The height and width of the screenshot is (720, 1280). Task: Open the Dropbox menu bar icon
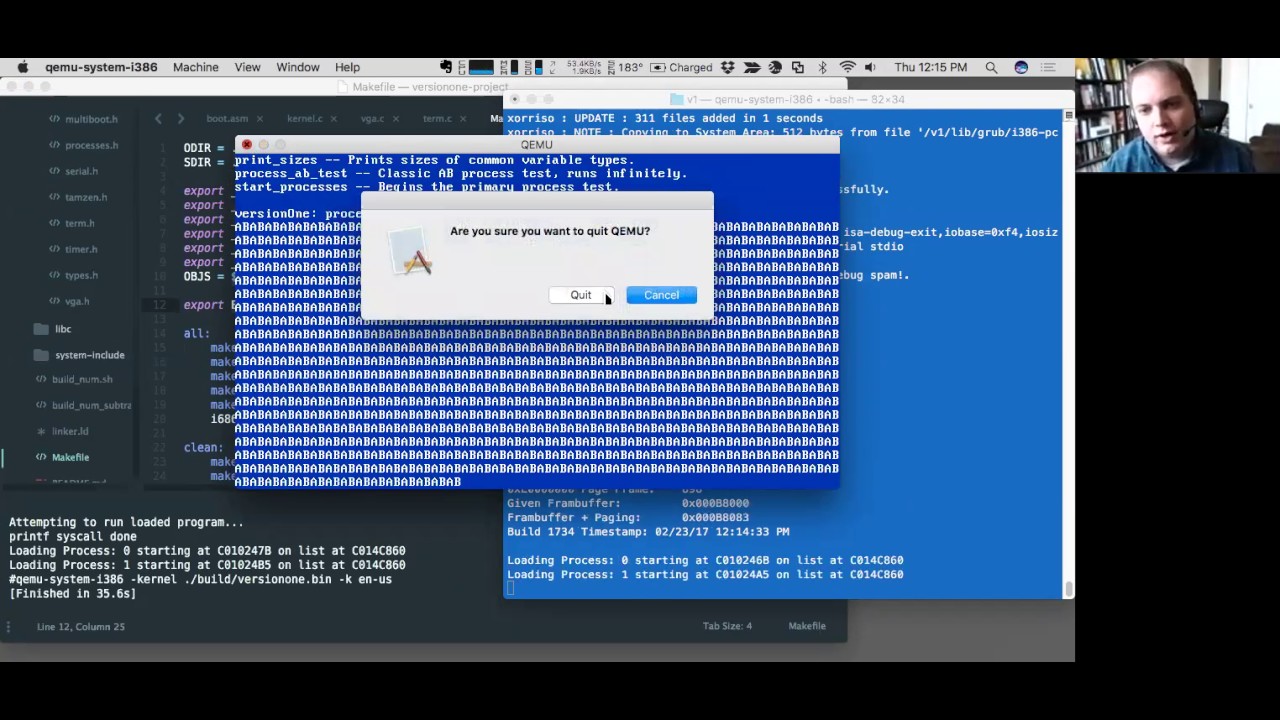tap(728, 67)
